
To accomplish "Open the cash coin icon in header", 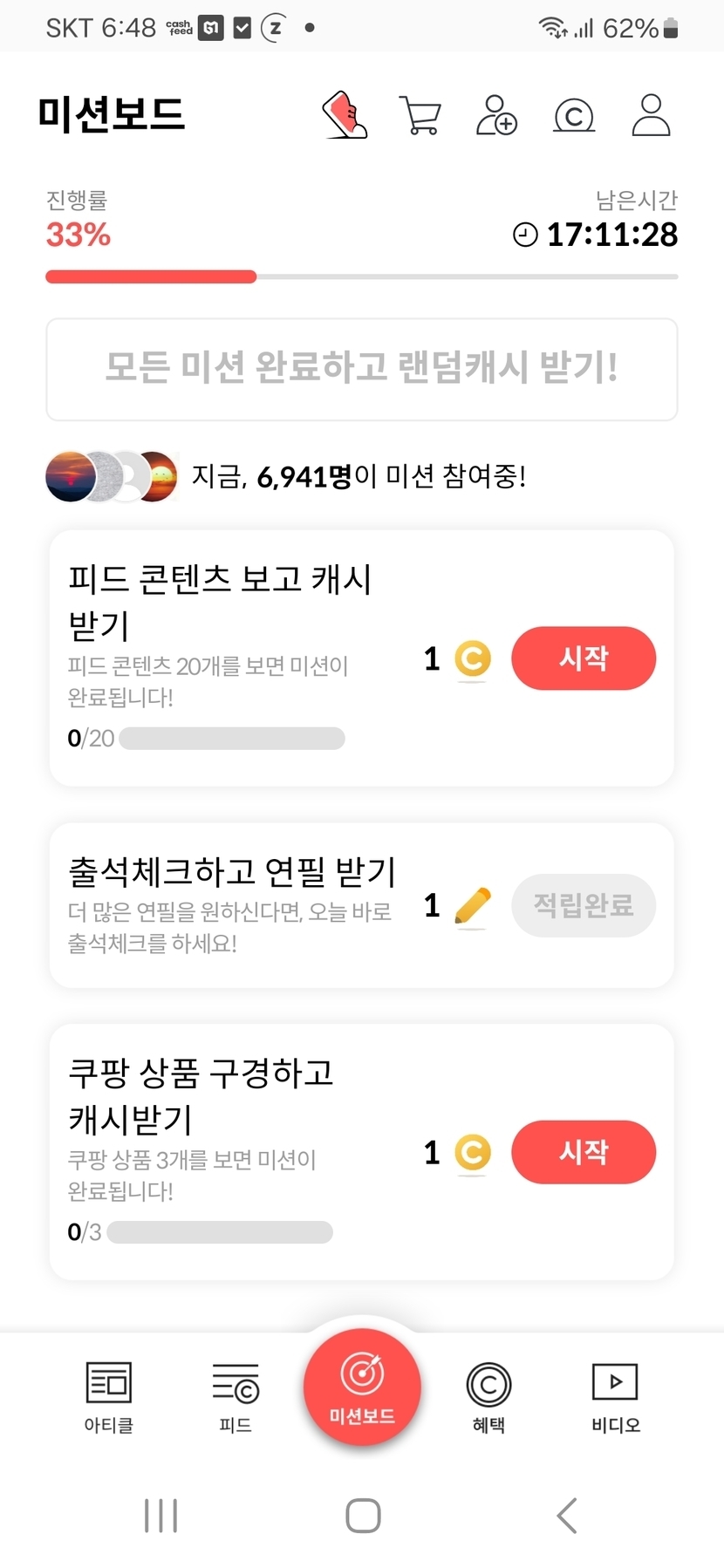I will click(574, 115).
